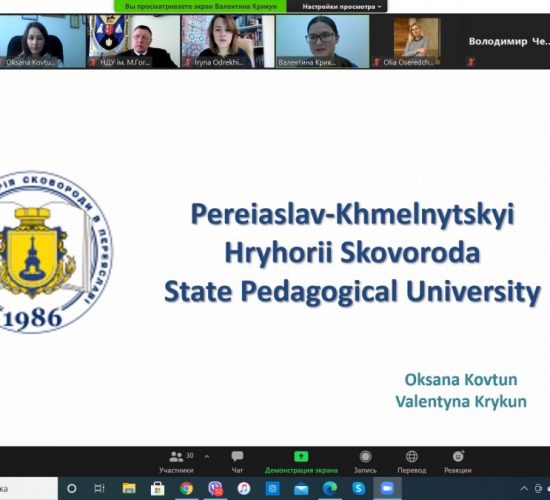Click the university emblem on the slide
The image size is (550, 500).
click(x=56, y=252)
